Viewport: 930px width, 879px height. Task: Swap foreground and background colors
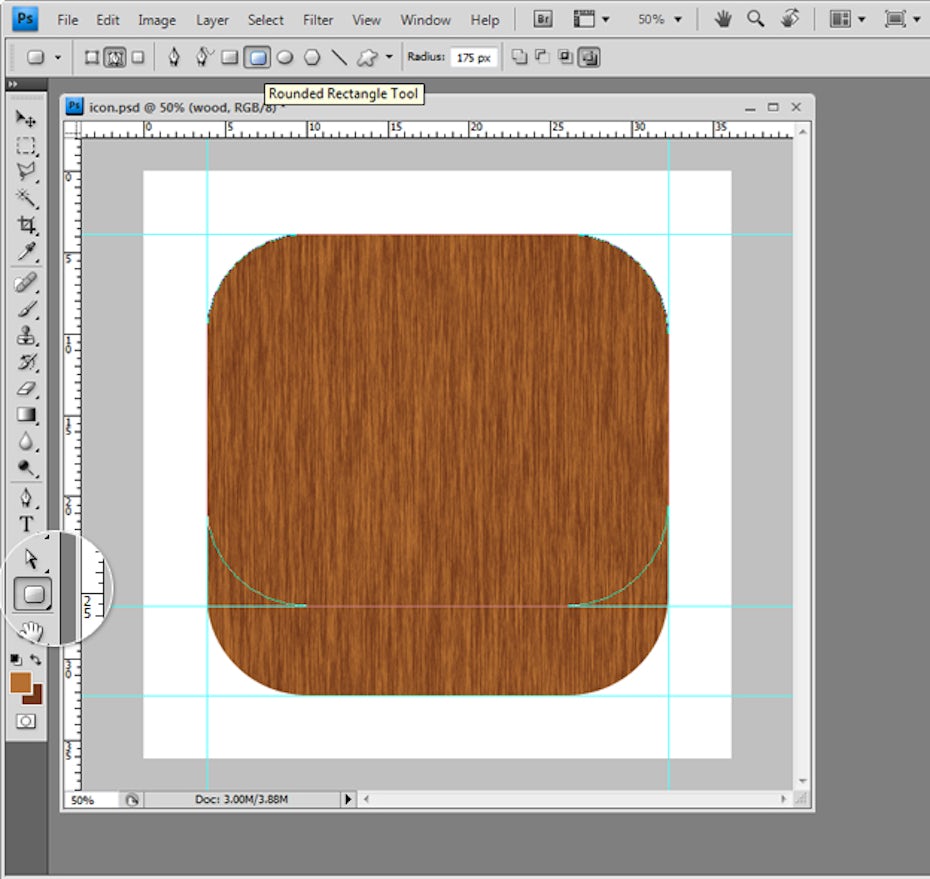pos(37,660)
